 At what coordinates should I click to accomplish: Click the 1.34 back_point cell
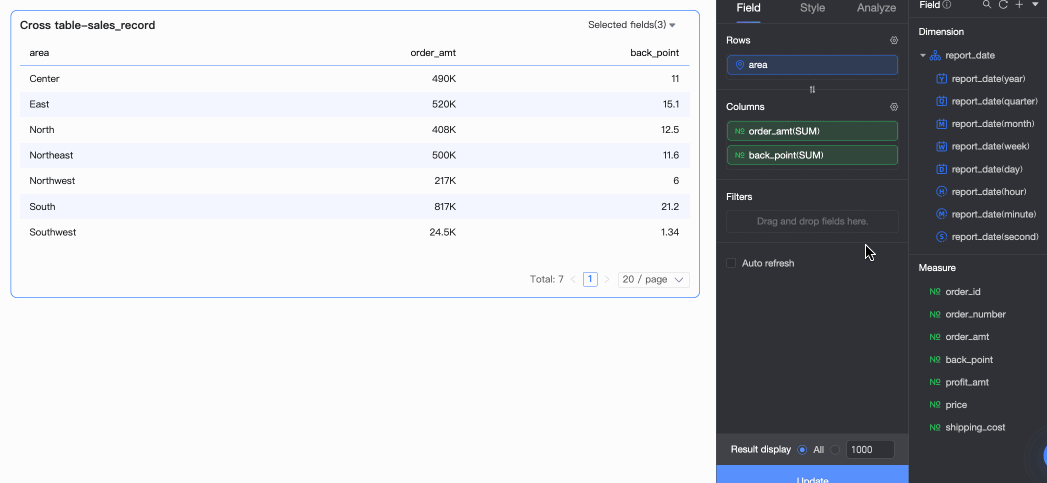(670, 232)
